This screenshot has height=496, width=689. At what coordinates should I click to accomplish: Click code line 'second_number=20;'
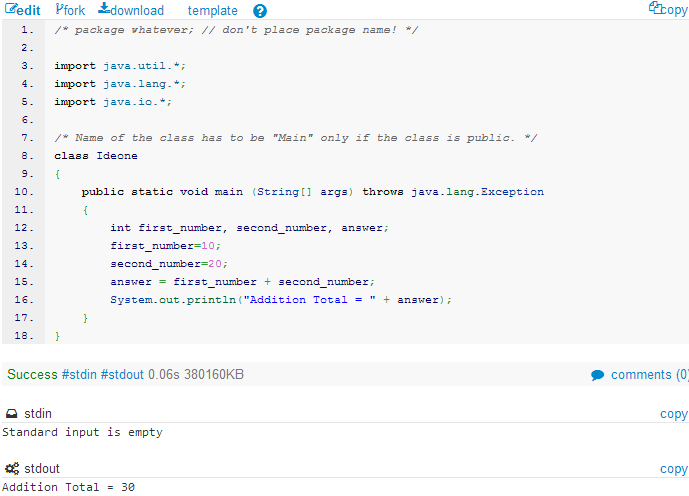click(x=169, y=264)
